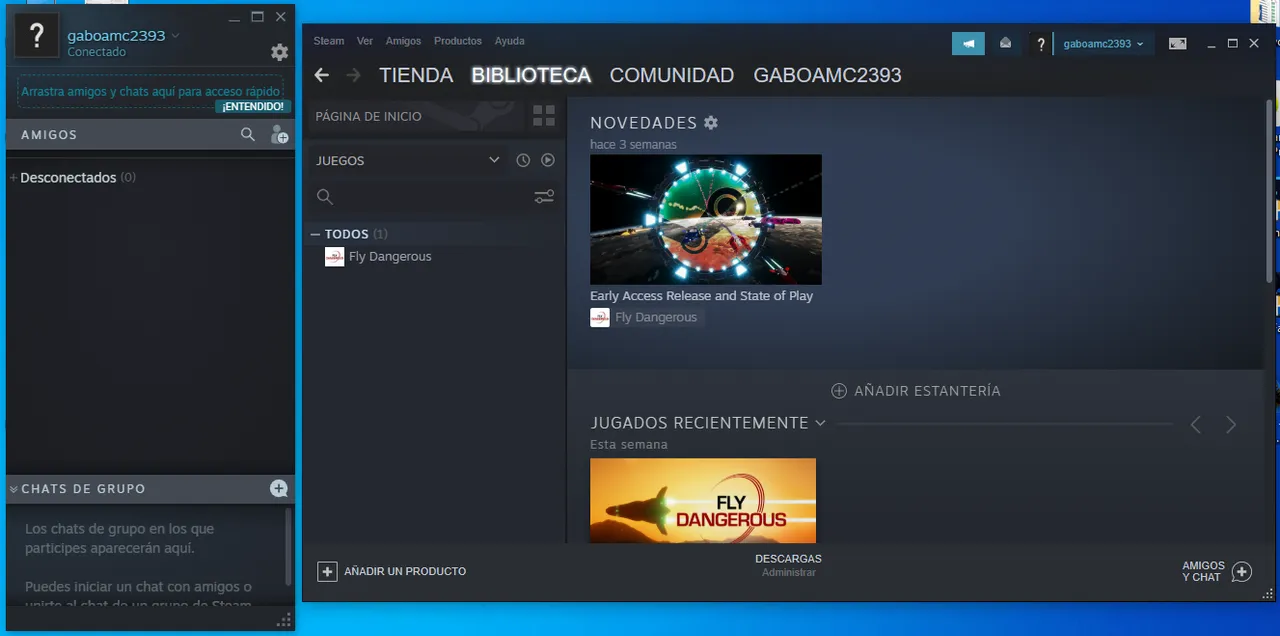This screenshot has width=1280, height=636.
Task: Open gaboamc2393 account dropdown in header
Action: tap(1104, 44)
